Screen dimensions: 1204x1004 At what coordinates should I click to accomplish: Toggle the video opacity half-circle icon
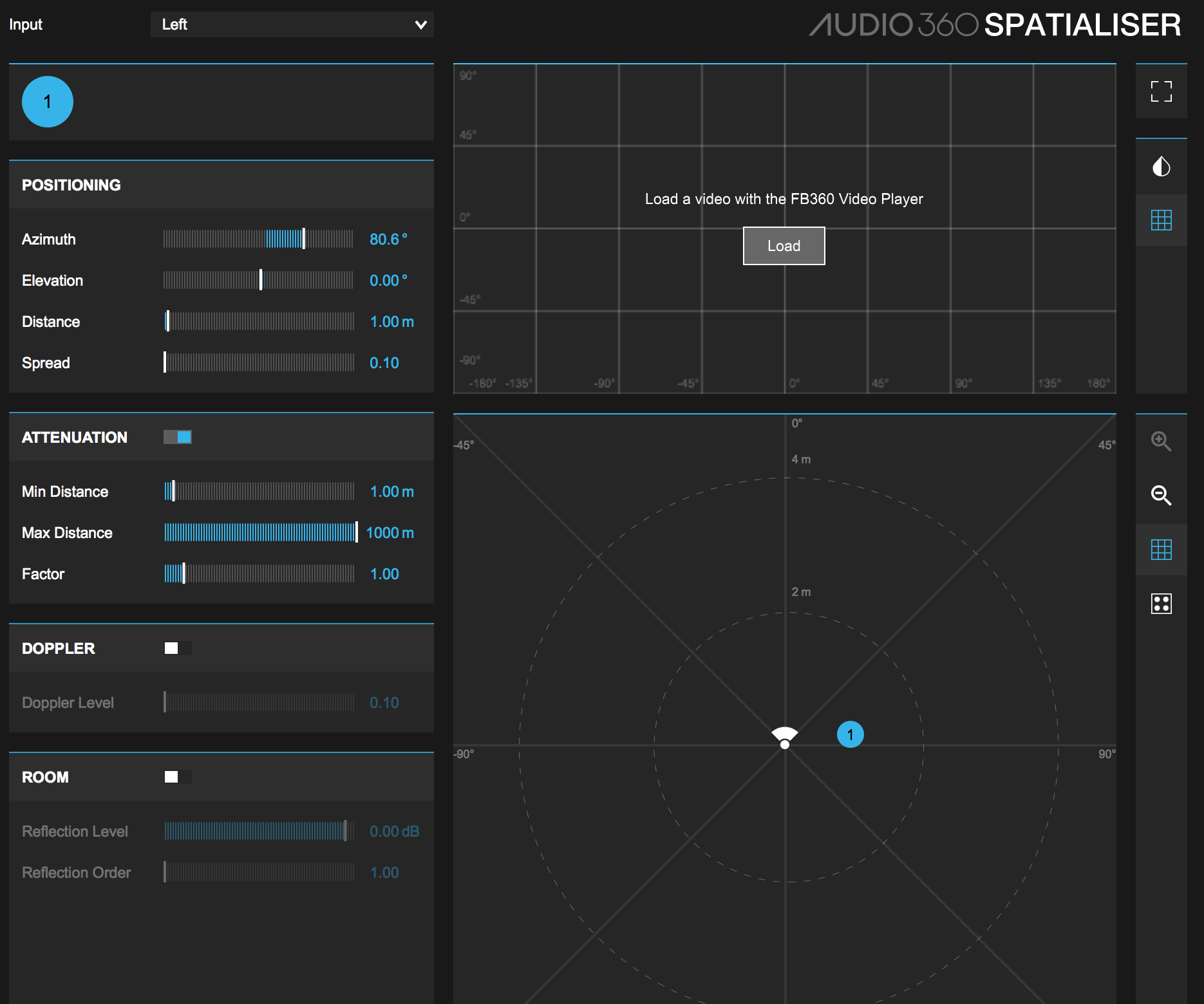pyautogui.click(x=1161, y=167)
